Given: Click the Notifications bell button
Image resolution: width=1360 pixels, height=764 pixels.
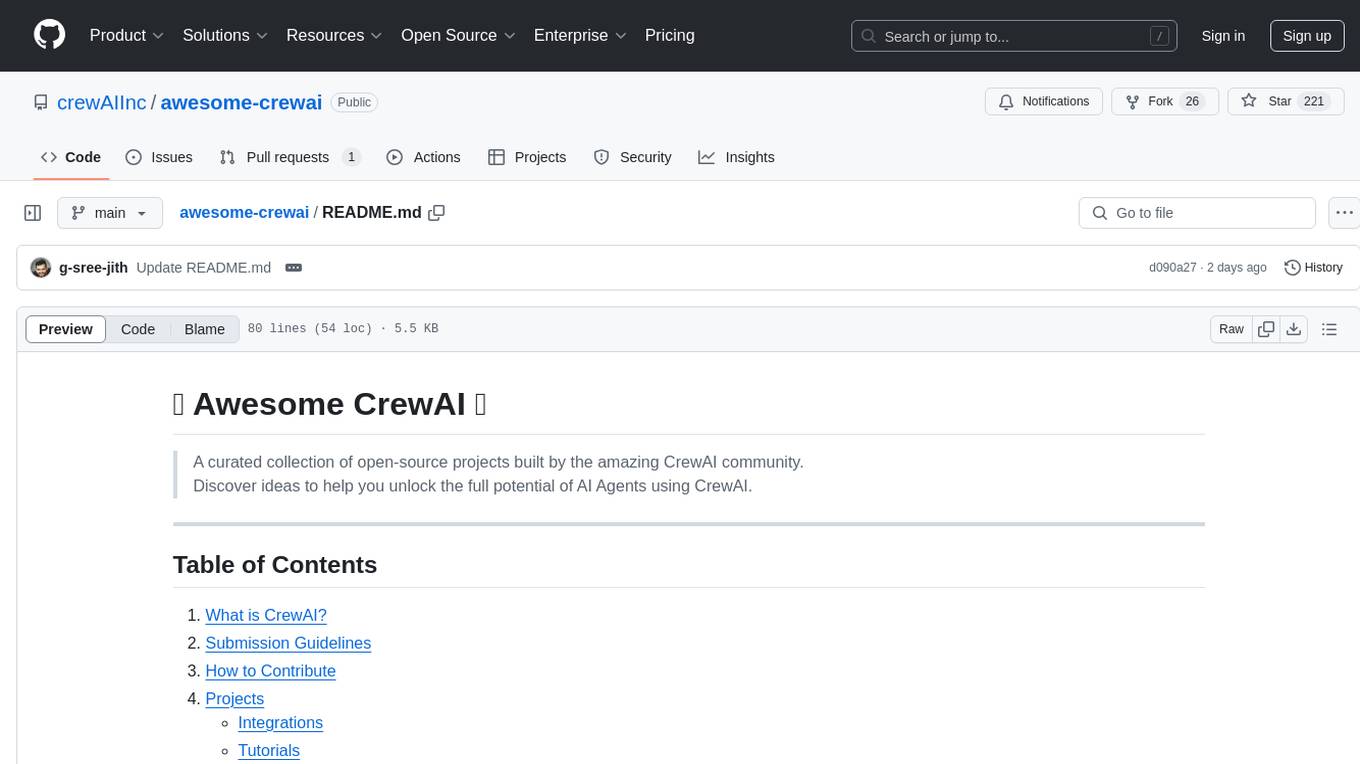Looking at the screenshot, I should pyautogui.click(x=1044, y=102).
